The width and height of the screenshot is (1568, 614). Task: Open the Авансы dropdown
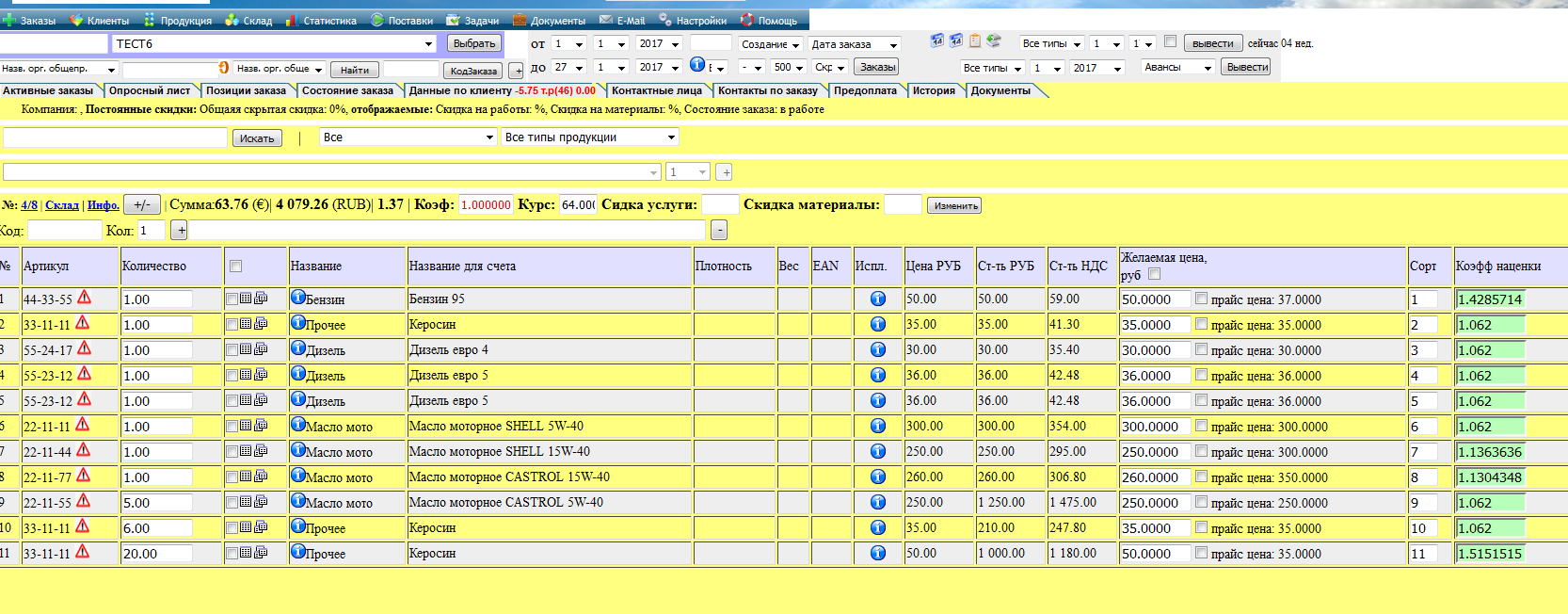1177,68
